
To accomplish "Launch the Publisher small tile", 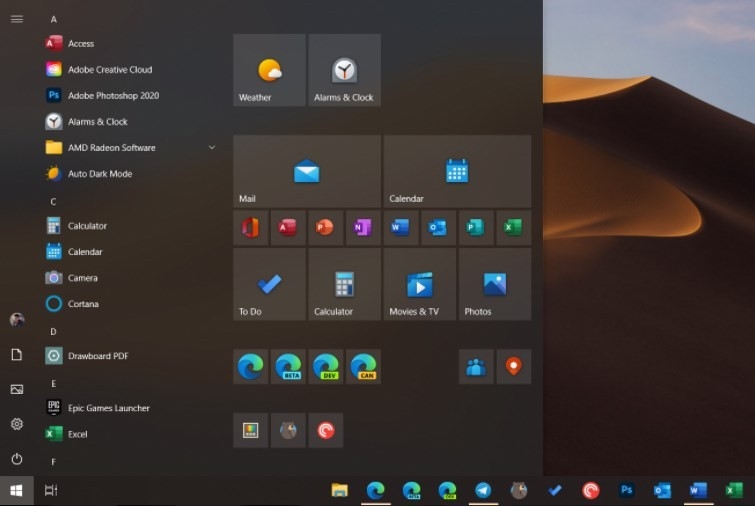I will [x=476, y=227].
